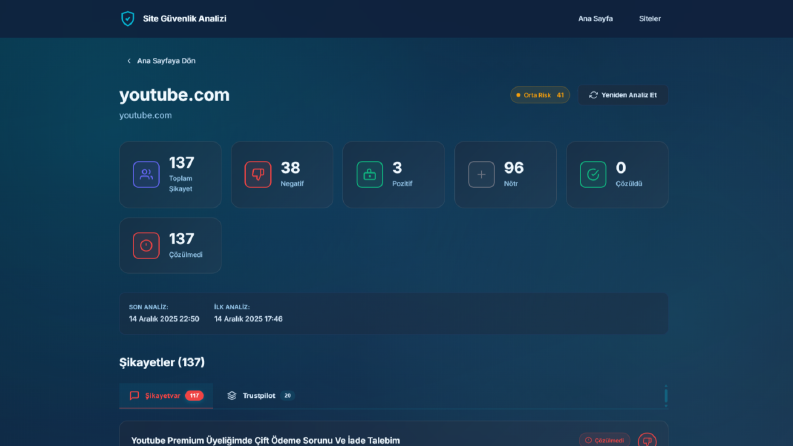The width and height of the screenshot is (793, 446).
Task: Click the Çözülmedi alert circle icon
Action: [x=146, y=245]
